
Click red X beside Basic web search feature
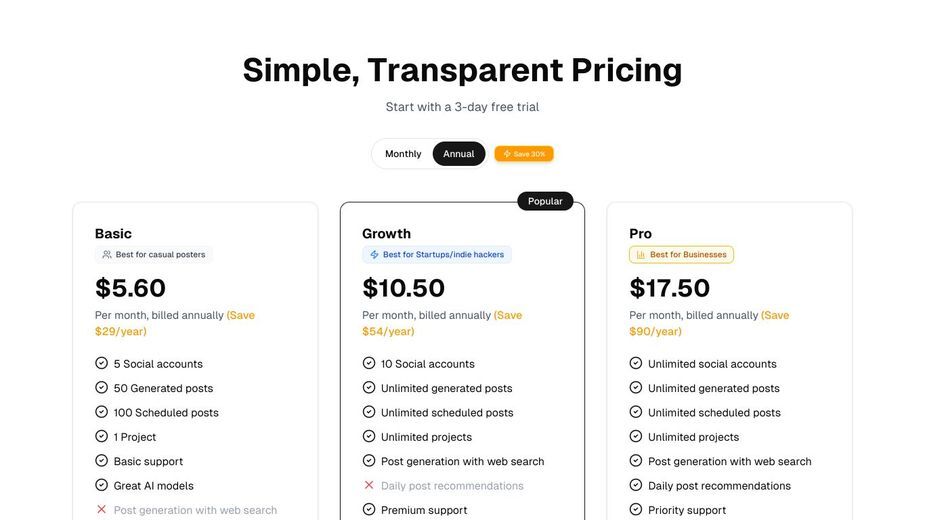click(101, 509)
